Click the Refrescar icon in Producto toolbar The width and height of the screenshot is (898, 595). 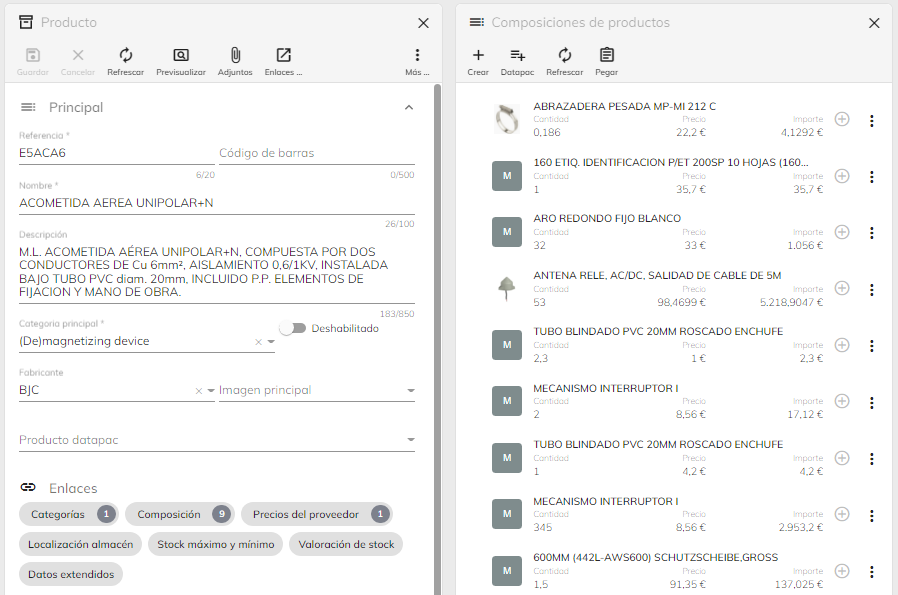tap(126, 56)
